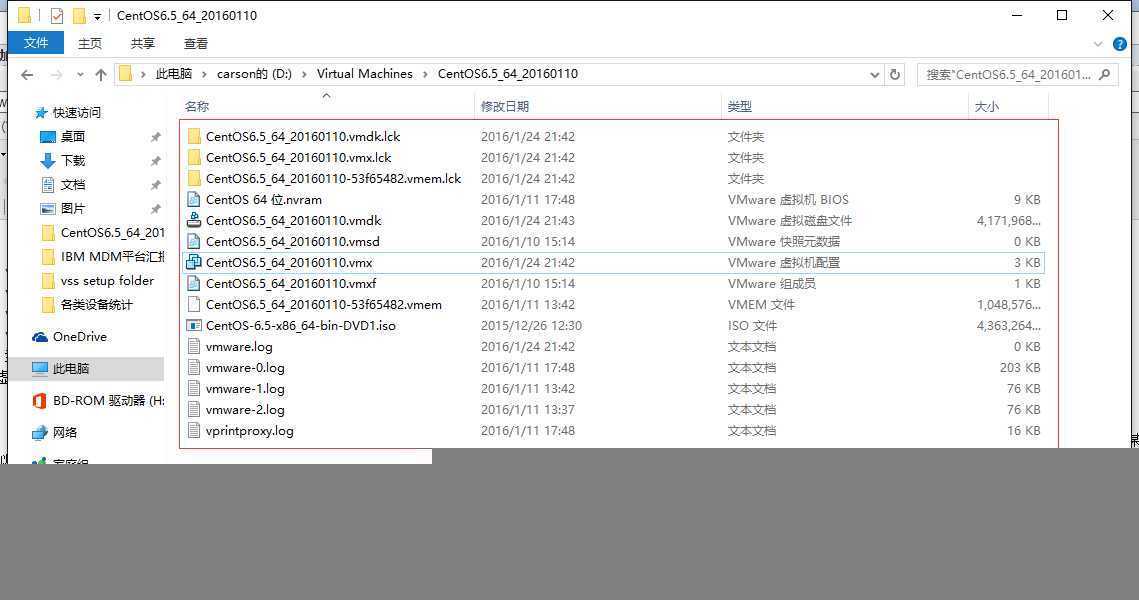Click the forward navigation arrow

[x=56, y=75]
